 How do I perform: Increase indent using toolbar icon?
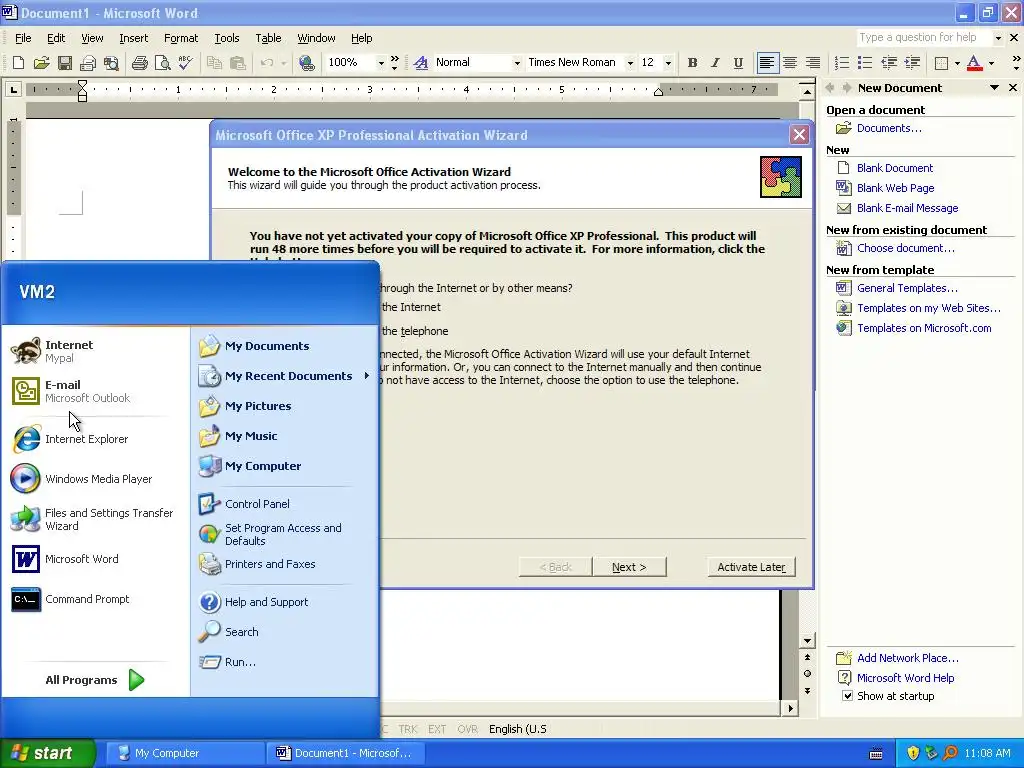tap(912, 63)
